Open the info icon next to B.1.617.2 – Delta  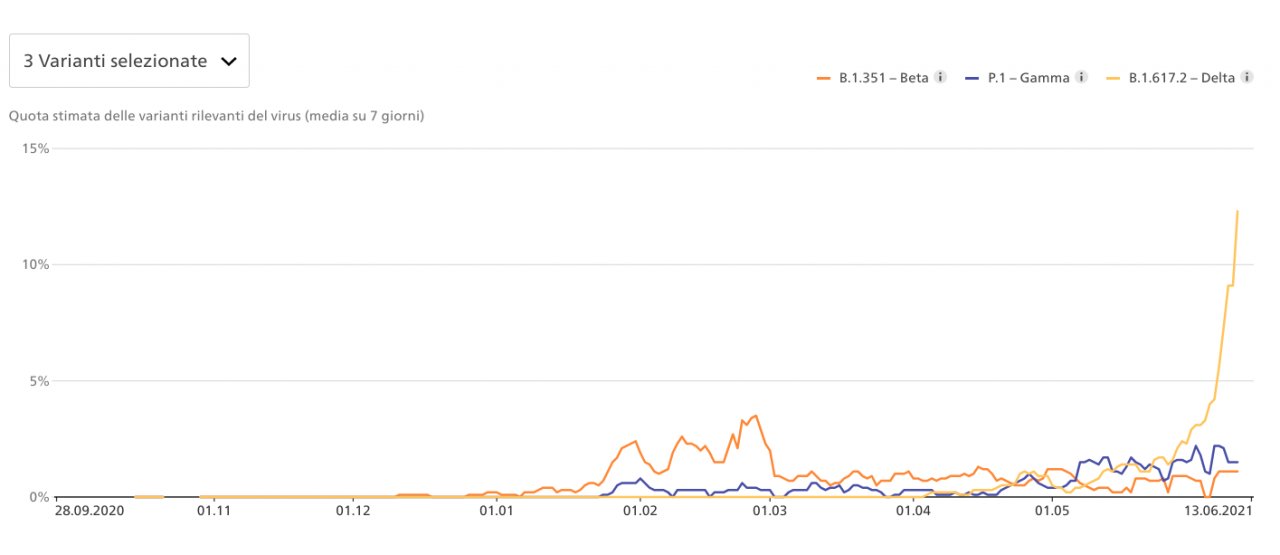click(x=1246, y=78)
